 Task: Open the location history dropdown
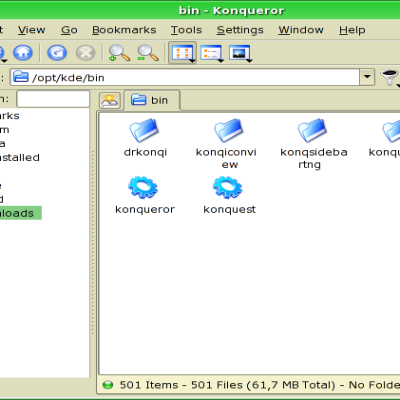click(367, 77)
